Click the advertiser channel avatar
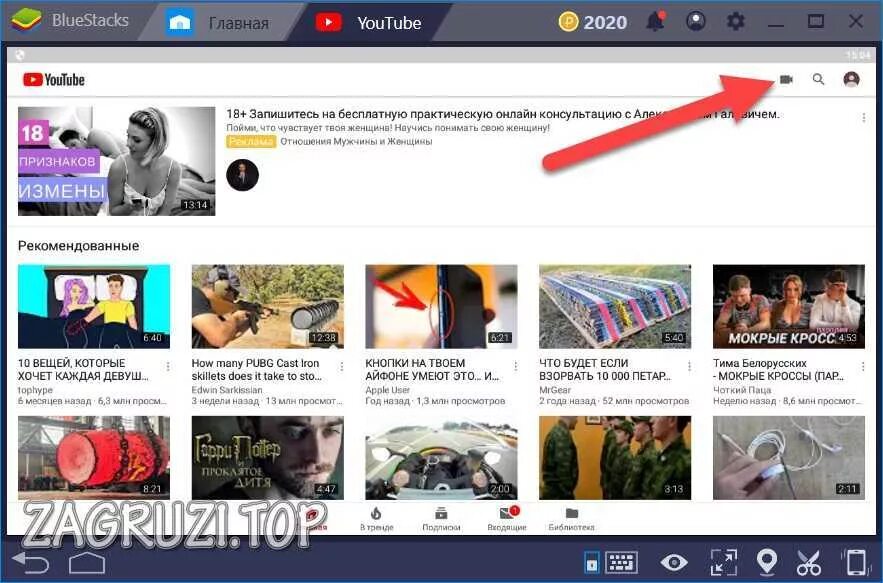 (x=242, y=175)
